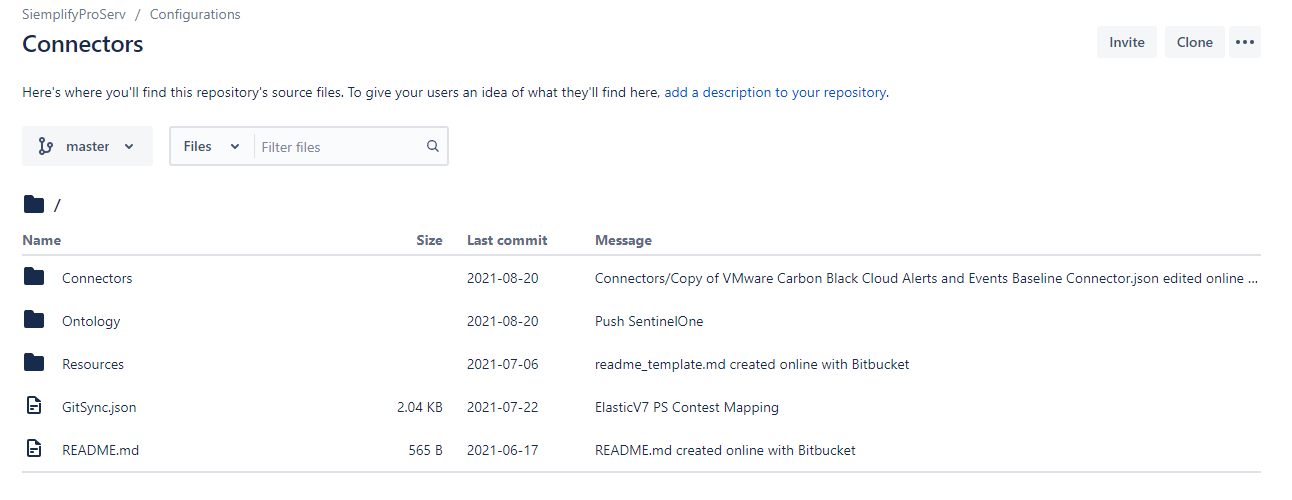This screenshot has width=1292, height=500.
Task: Click the Resources folder icon
Action: click(34, 363)
